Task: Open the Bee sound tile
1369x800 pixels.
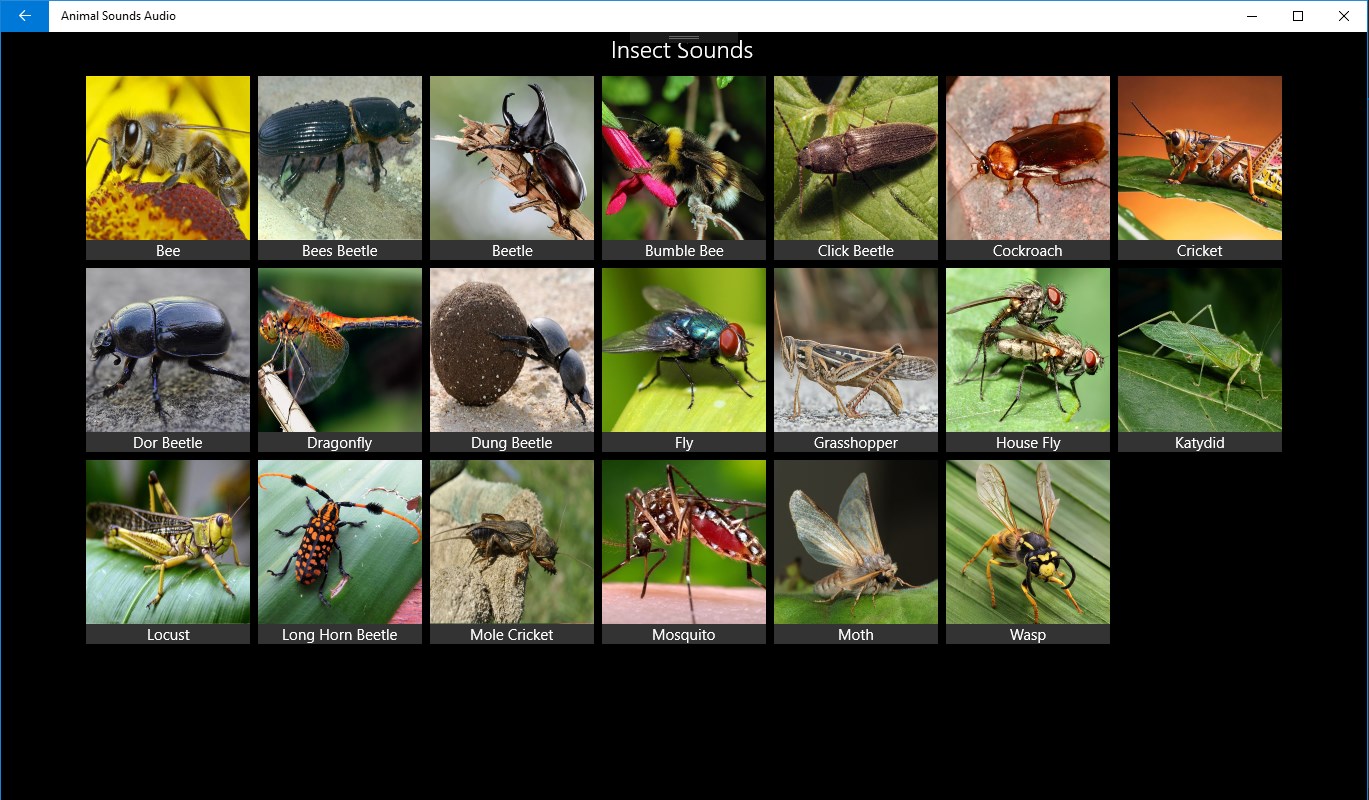Action: (168, 168)
